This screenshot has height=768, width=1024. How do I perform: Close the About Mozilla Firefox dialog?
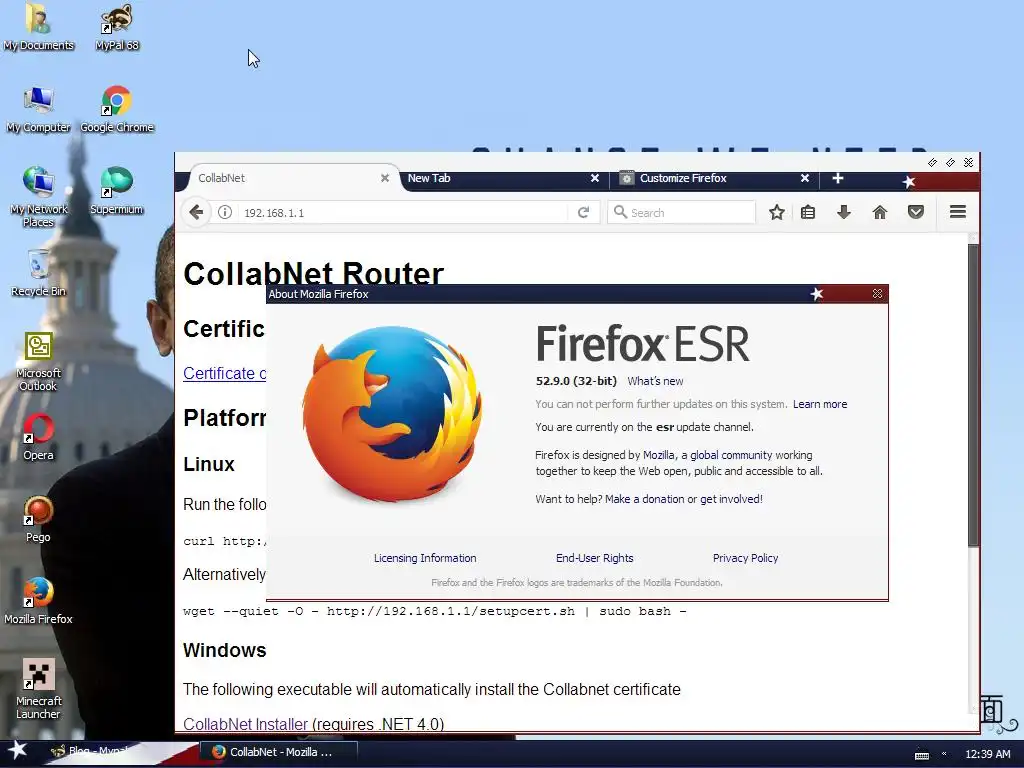[x=878, y=294]
